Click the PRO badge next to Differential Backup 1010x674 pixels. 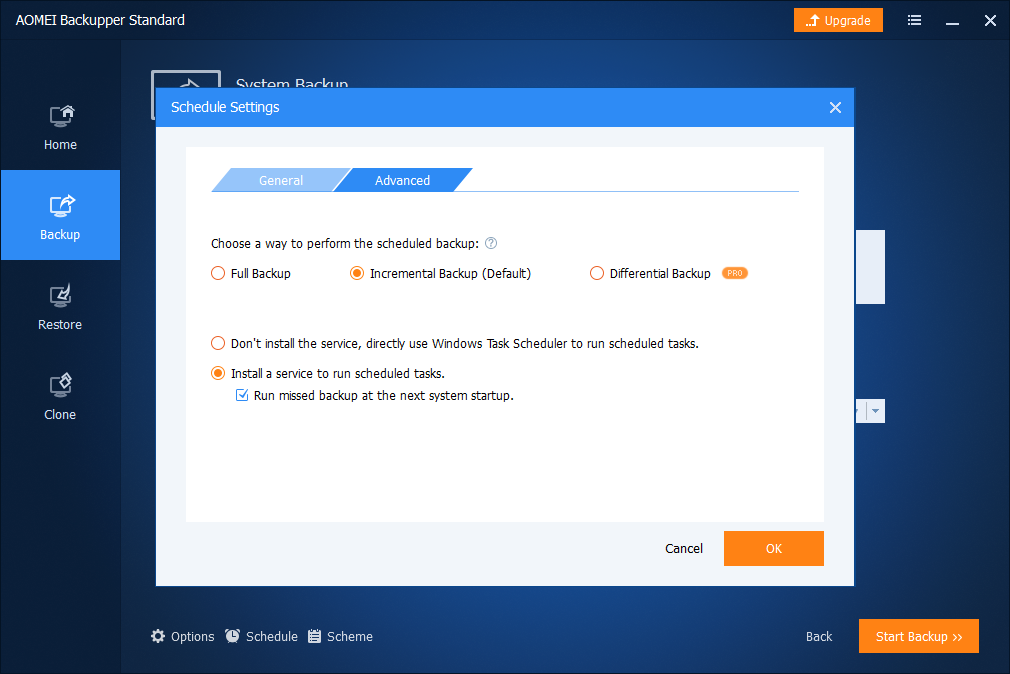point(735,273)
